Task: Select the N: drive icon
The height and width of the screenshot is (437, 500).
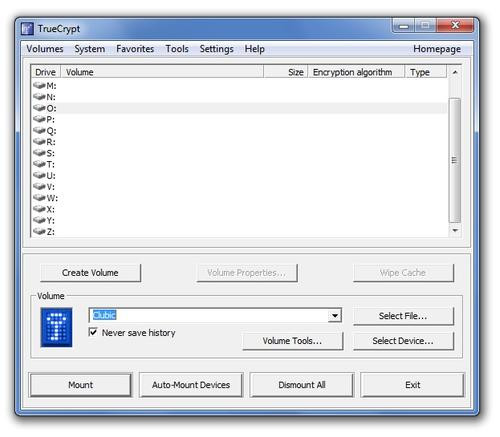Action: 39,97
